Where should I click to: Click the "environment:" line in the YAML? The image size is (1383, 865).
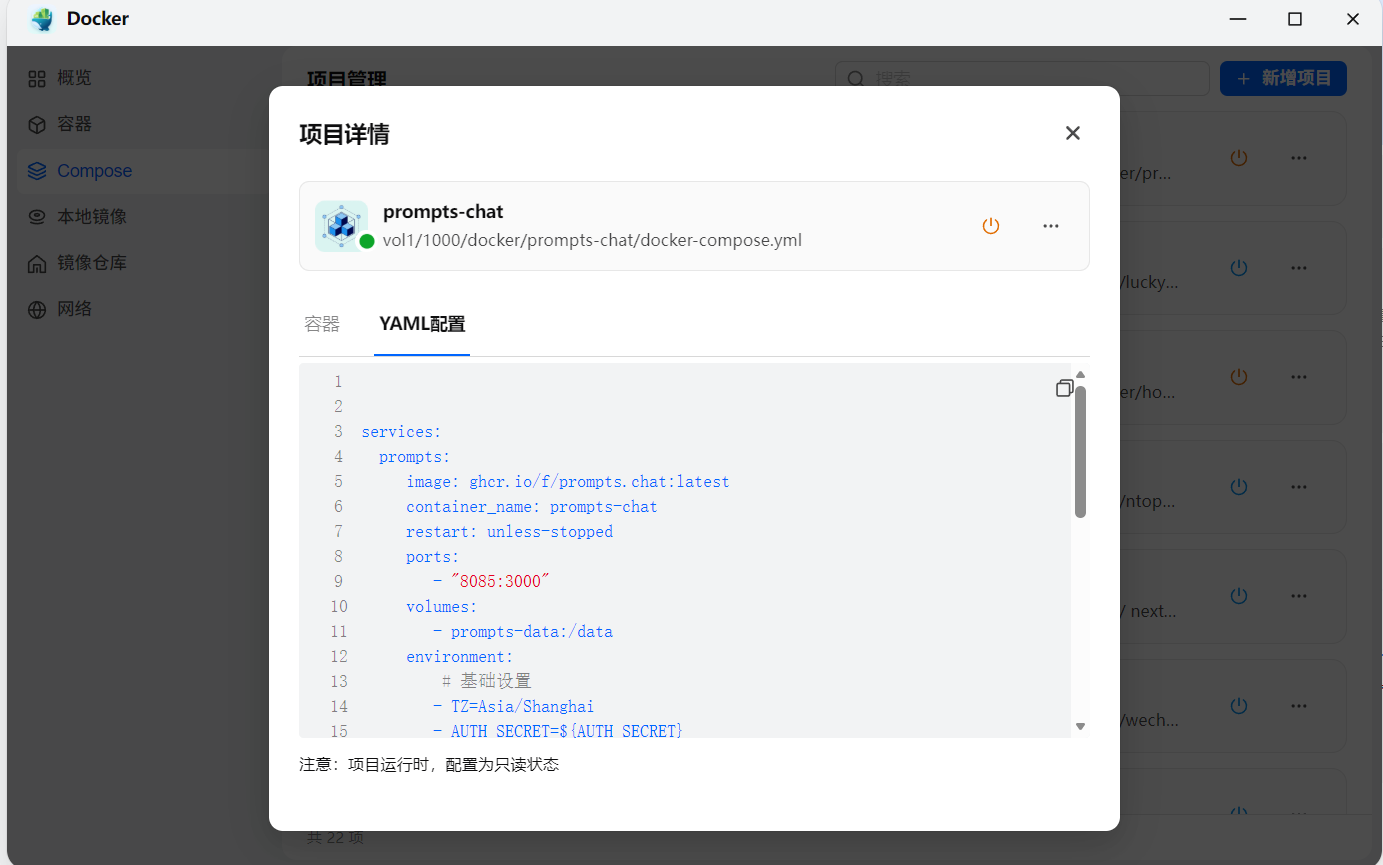(460, 657)
